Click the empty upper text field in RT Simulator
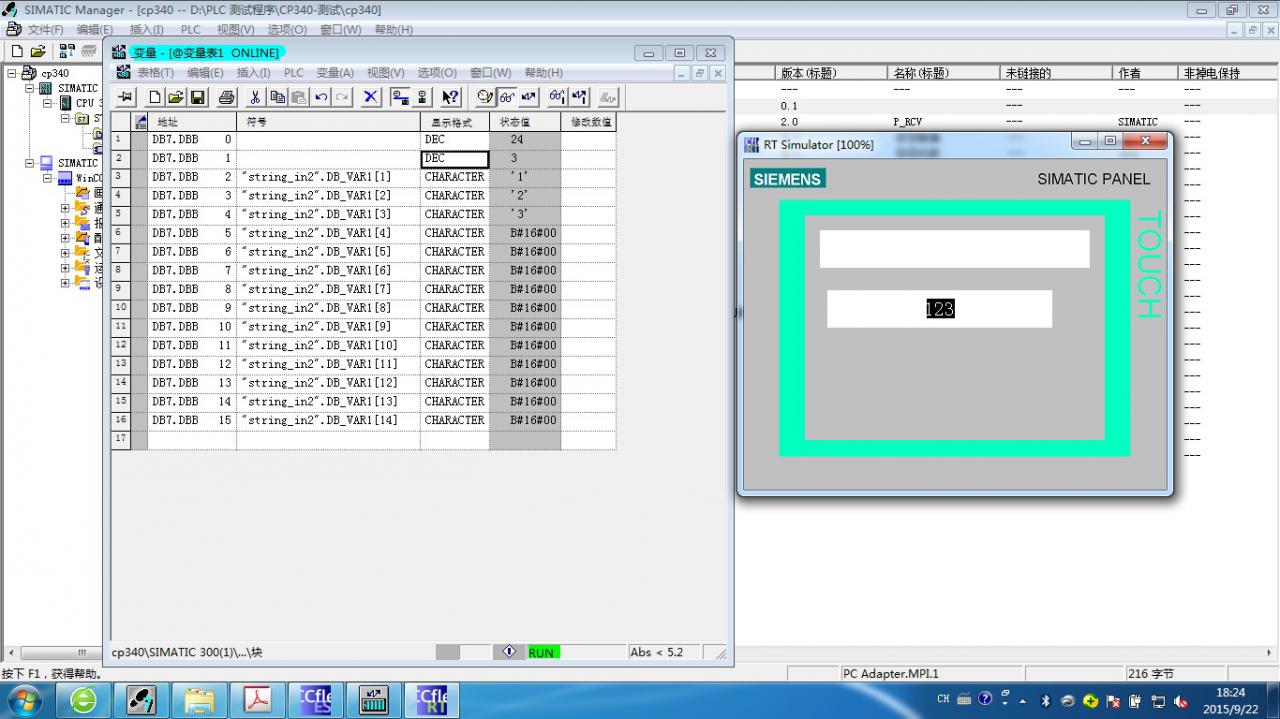The image size is (1280, 719). click(954, 249)
